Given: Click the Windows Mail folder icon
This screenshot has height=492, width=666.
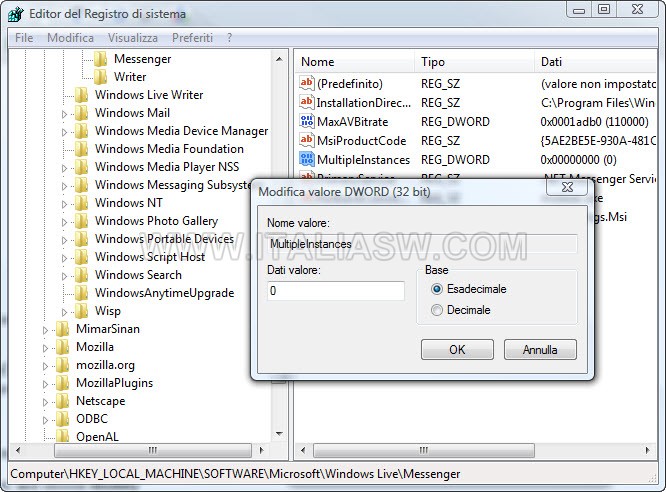Looking at the screenshot, I should [81, 113].
